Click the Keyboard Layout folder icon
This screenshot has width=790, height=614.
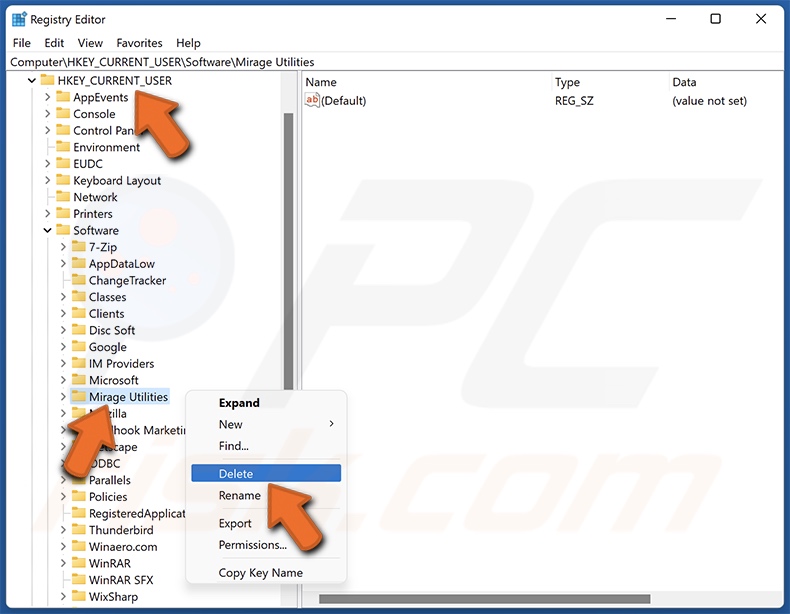pyautogui.click(x=63, y=180)
